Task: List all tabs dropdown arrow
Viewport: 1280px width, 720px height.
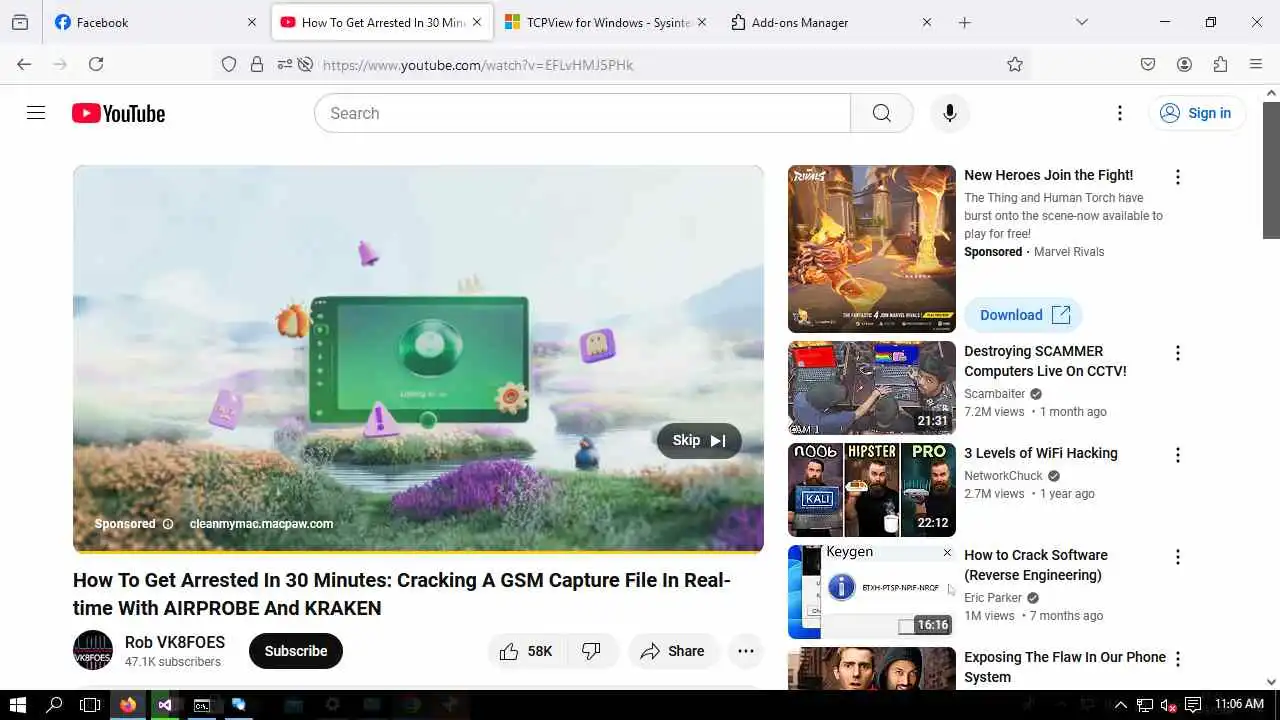Action: pos(1081,22)
